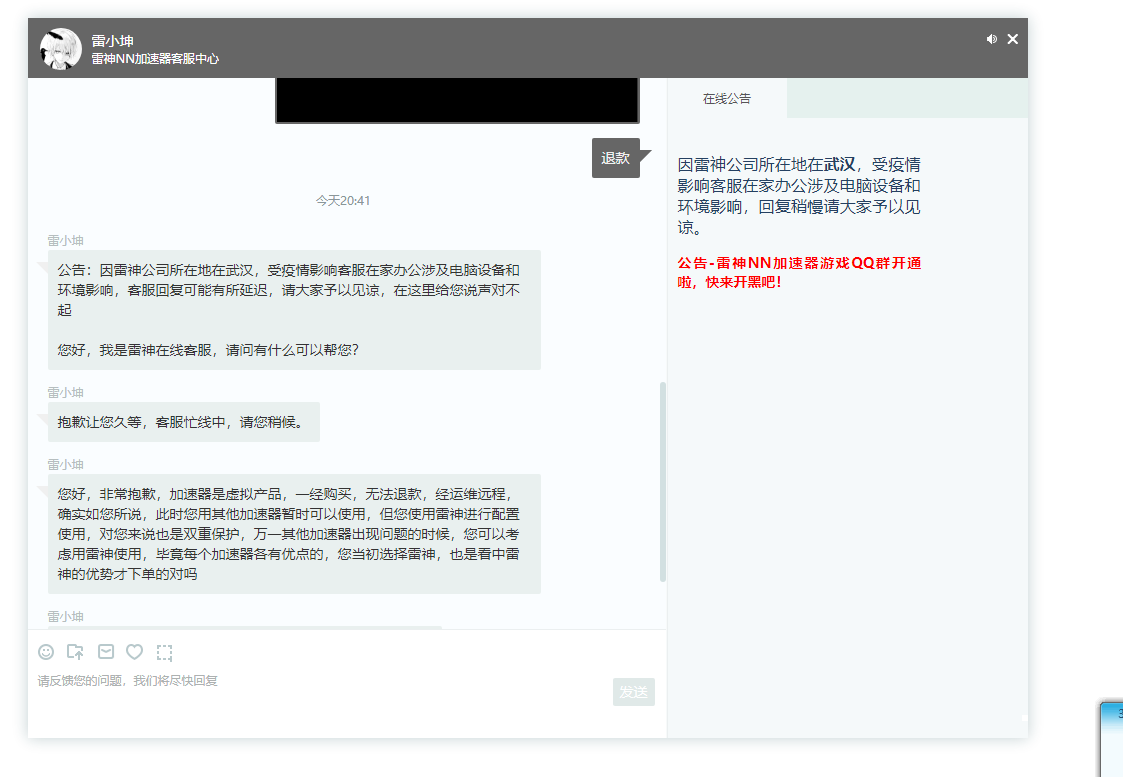The image size is (1123, 777).
Task: Click the heart rating icon
Action: pos(135,652)
